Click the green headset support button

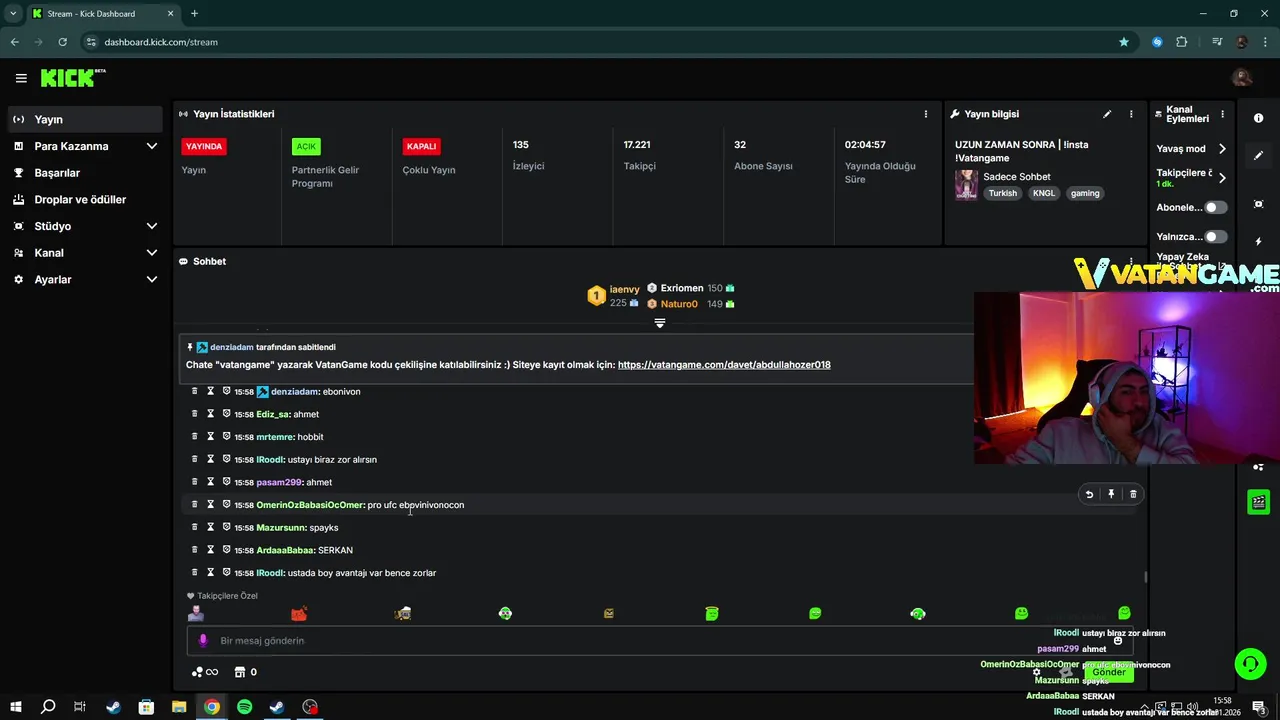click(x=1249, y=663)
